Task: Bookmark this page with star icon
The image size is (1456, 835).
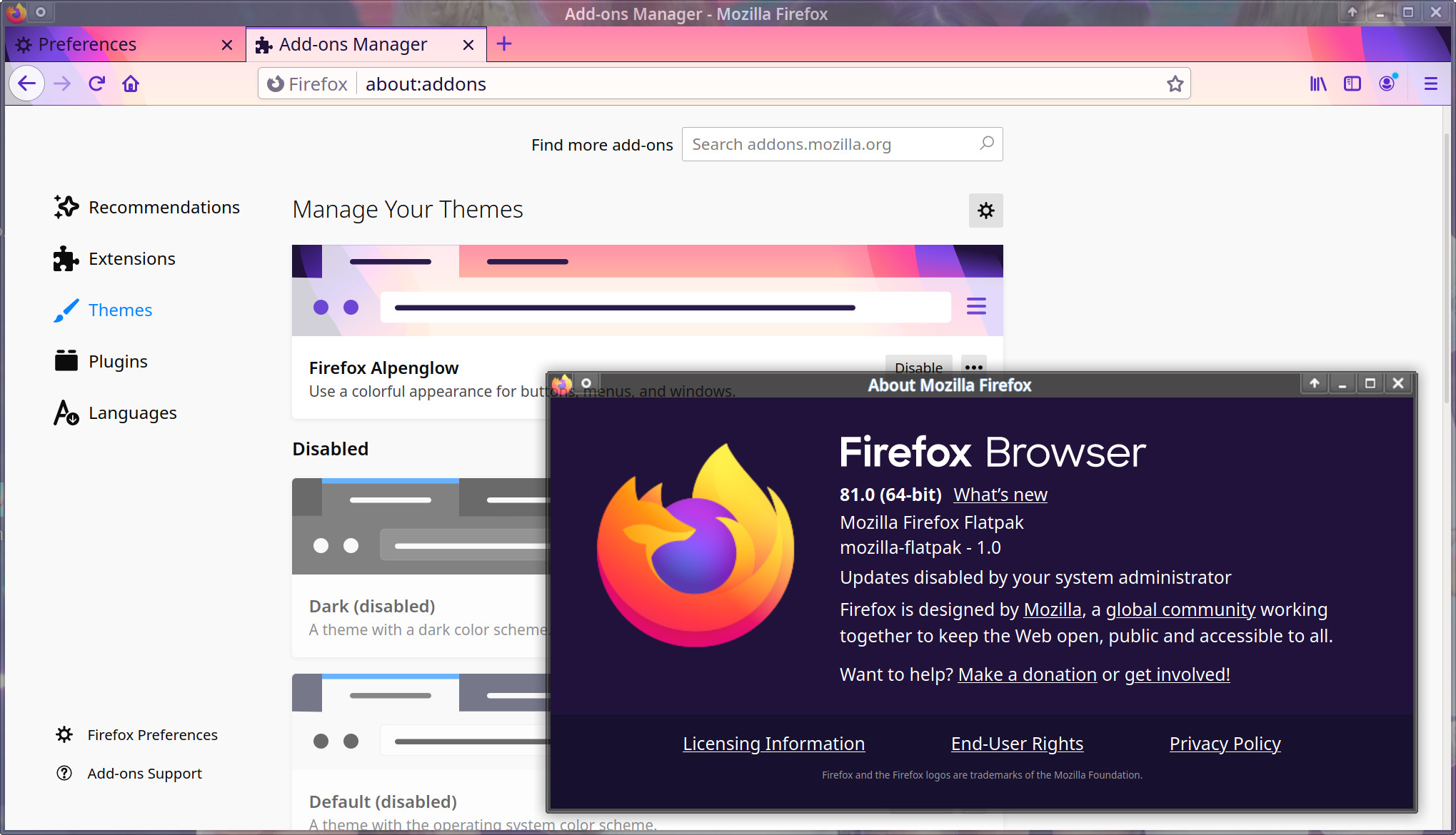Action: (1175, 84)
